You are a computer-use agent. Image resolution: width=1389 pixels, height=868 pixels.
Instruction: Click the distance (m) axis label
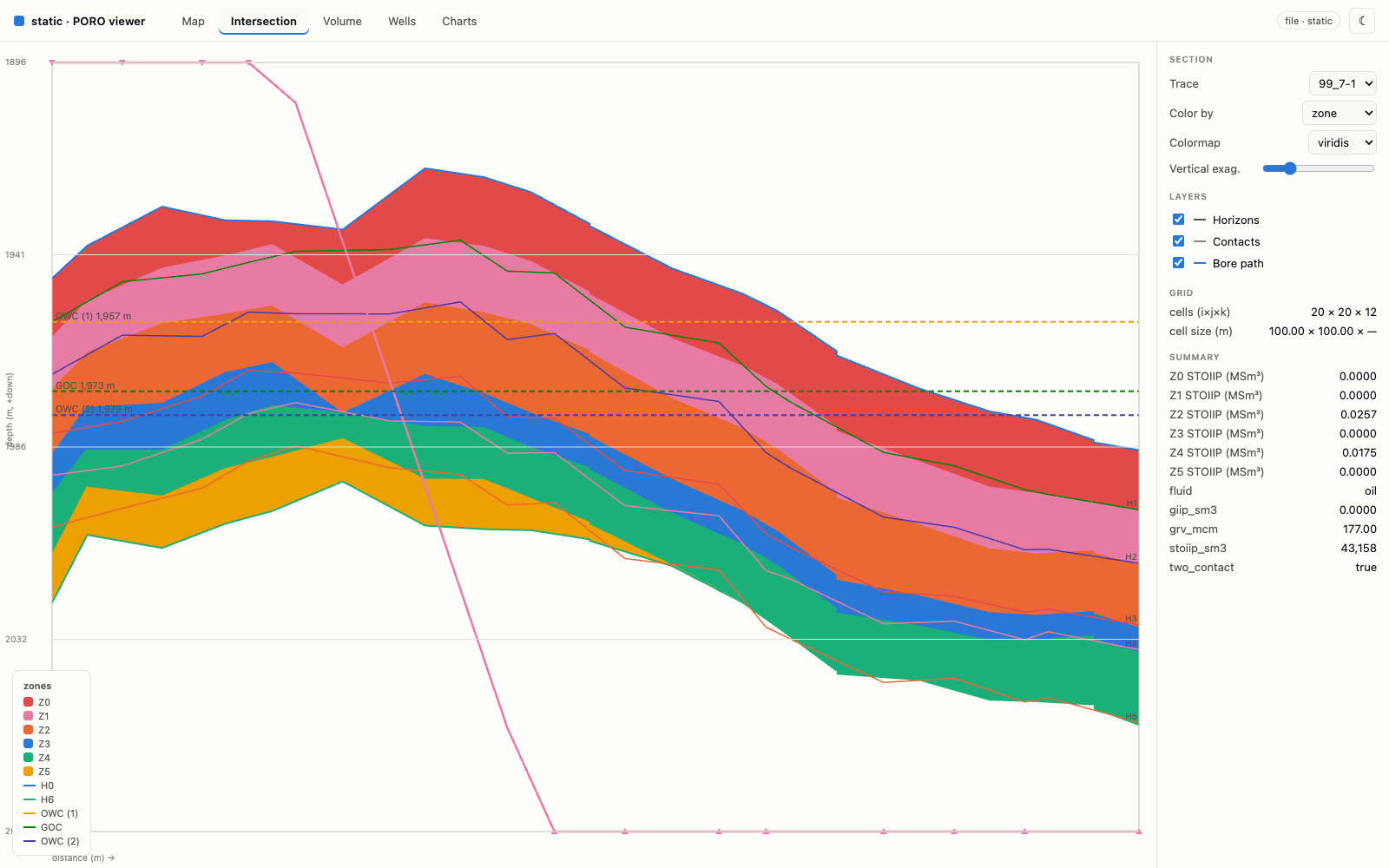[83, 858]
